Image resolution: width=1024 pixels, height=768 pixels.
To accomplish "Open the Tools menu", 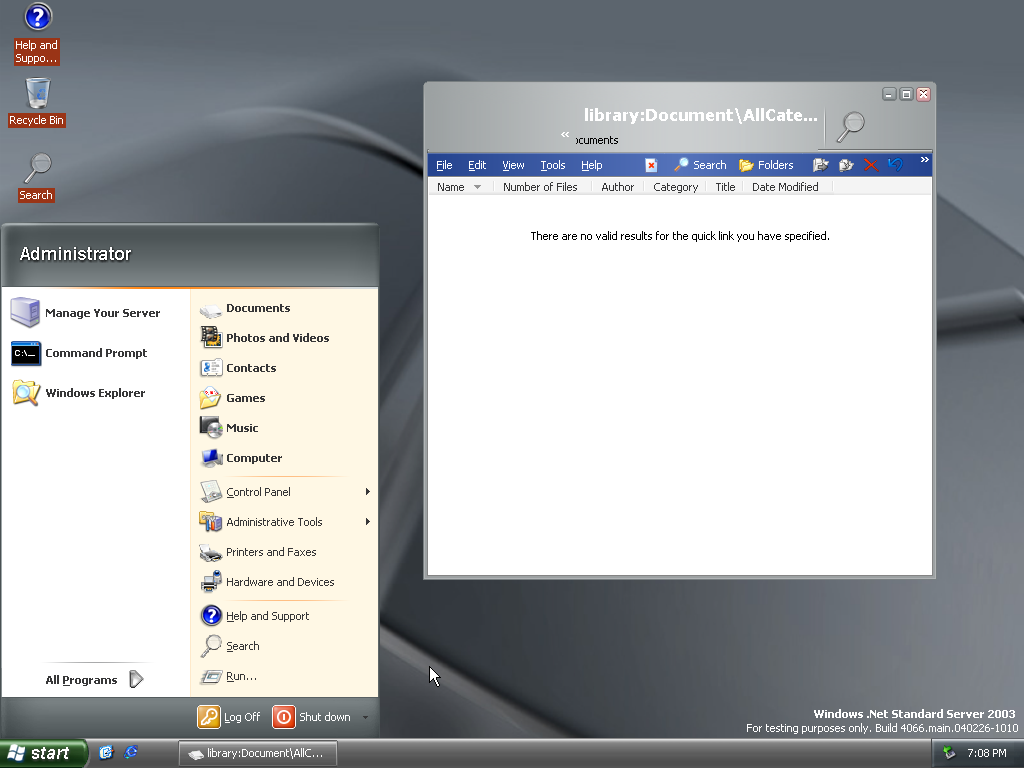I will coord(552,165).
